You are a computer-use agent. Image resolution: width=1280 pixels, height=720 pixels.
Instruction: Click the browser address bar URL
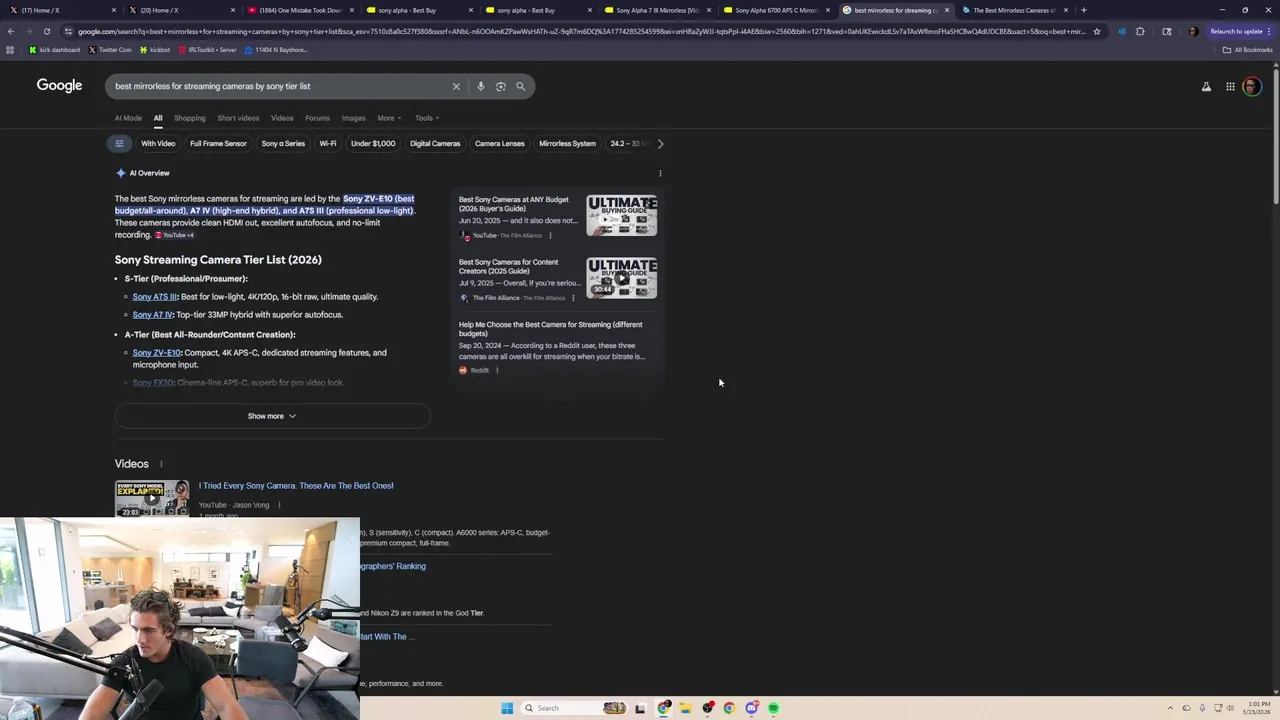click(580, 31)
